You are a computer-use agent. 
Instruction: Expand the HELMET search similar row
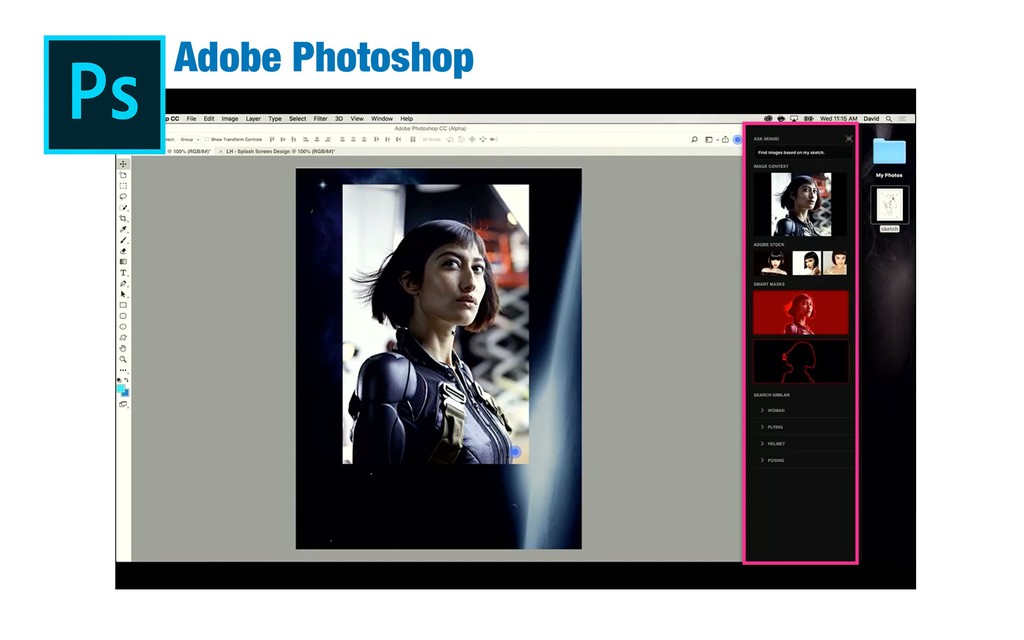click(803, 443)
